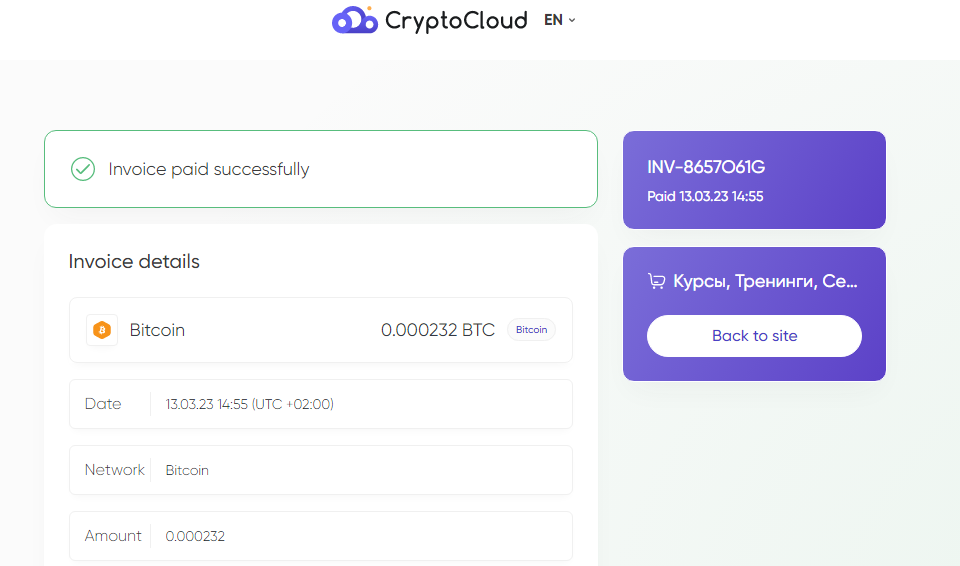Image resolution: width=960 pixels, height=566 pixels.
Task: Click the Invoice paid successfully banner
Action: (321, 169)
